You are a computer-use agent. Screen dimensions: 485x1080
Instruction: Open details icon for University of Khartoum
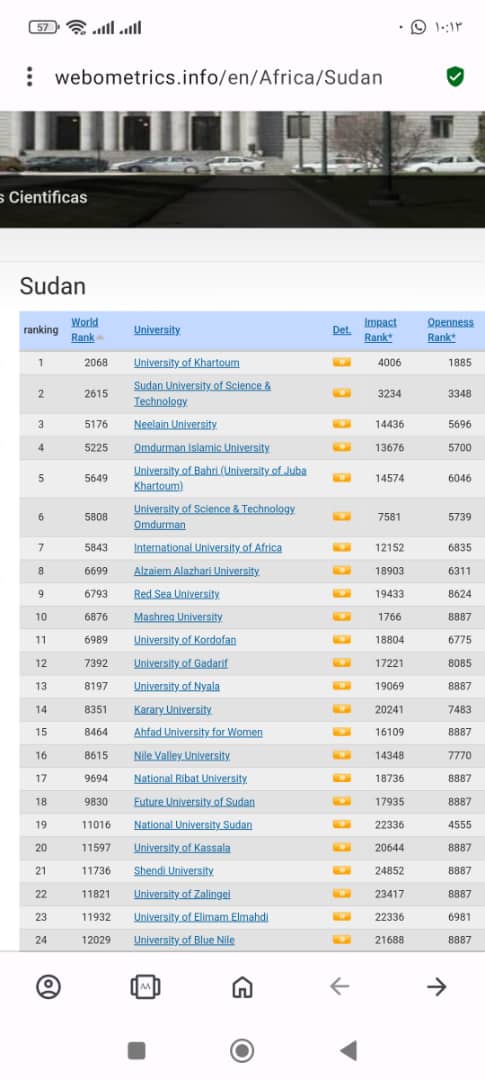(x=342, y=362)
